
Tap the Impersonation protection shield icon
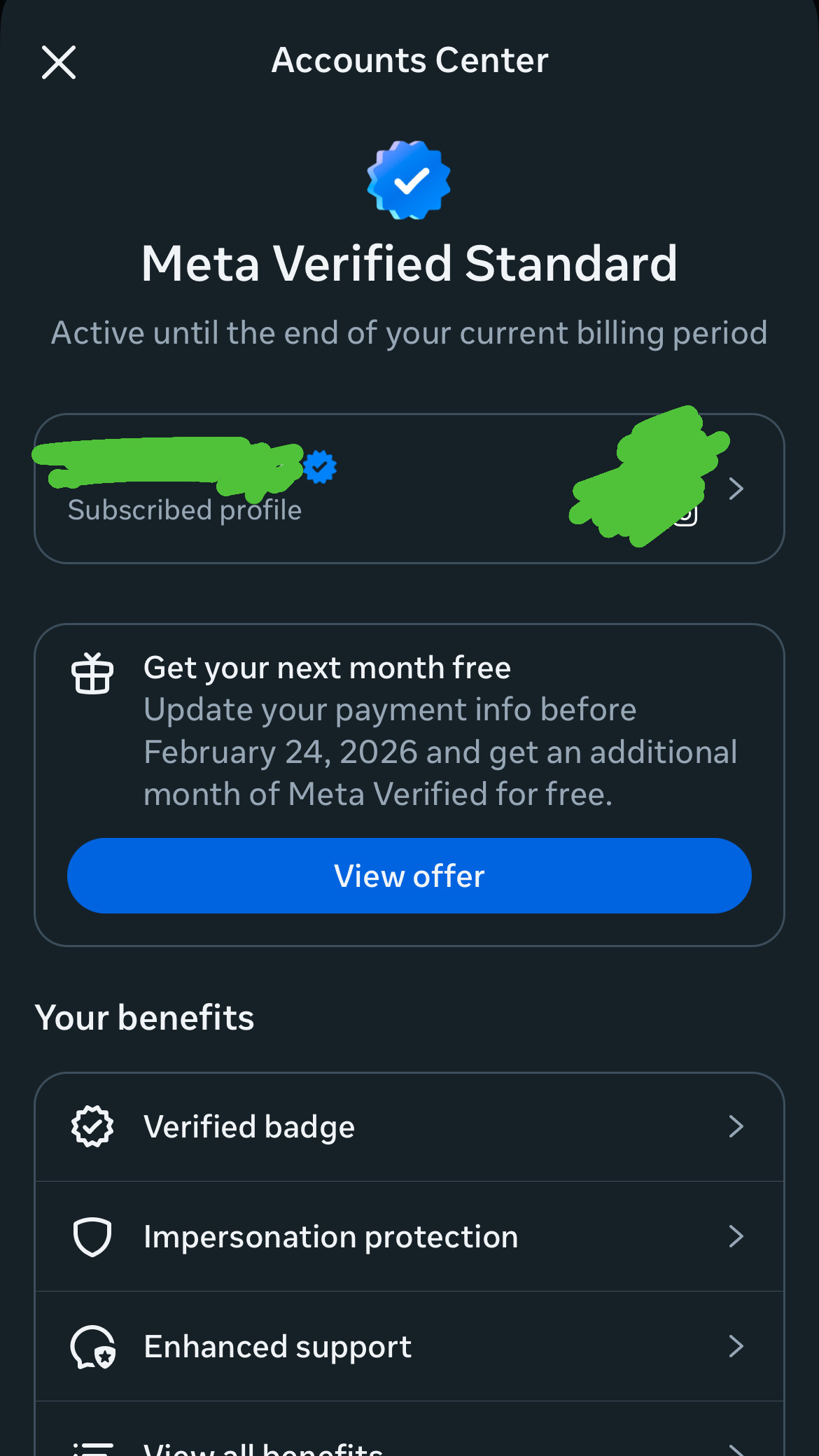point(92,1237)
